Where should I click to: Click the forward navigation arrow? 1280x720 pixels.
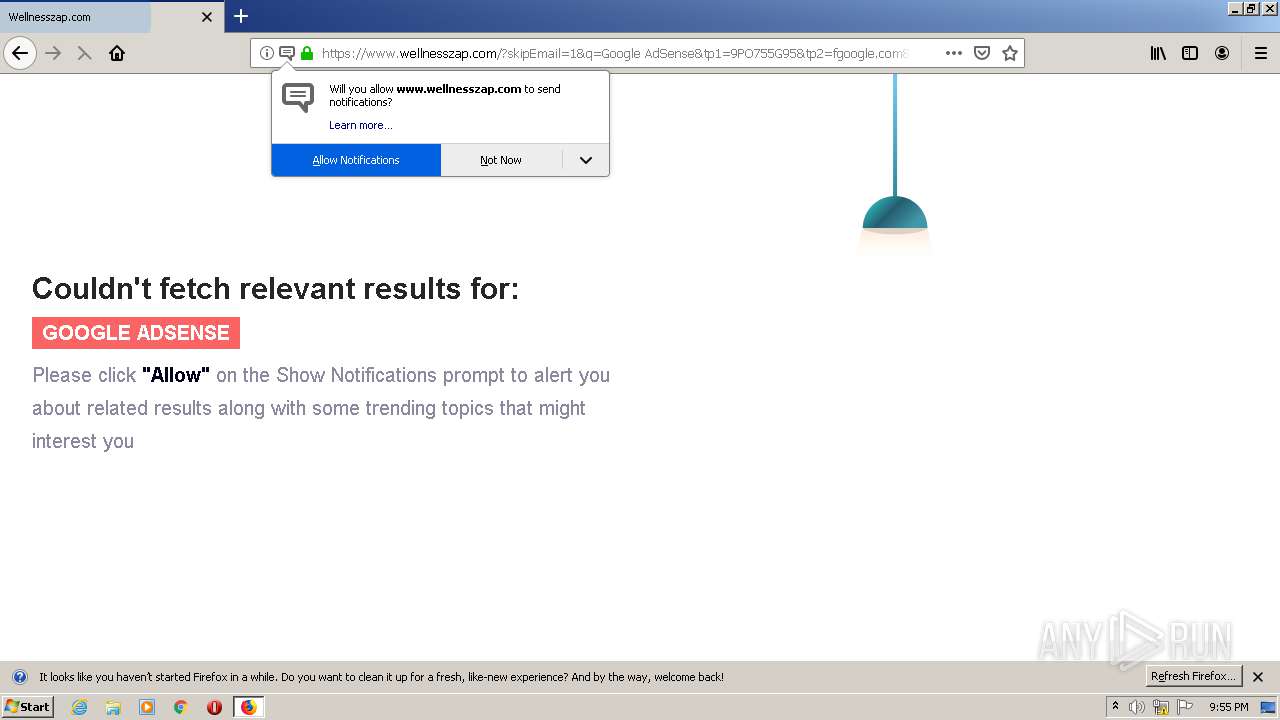pyautogui.click(x=54, y=53)
